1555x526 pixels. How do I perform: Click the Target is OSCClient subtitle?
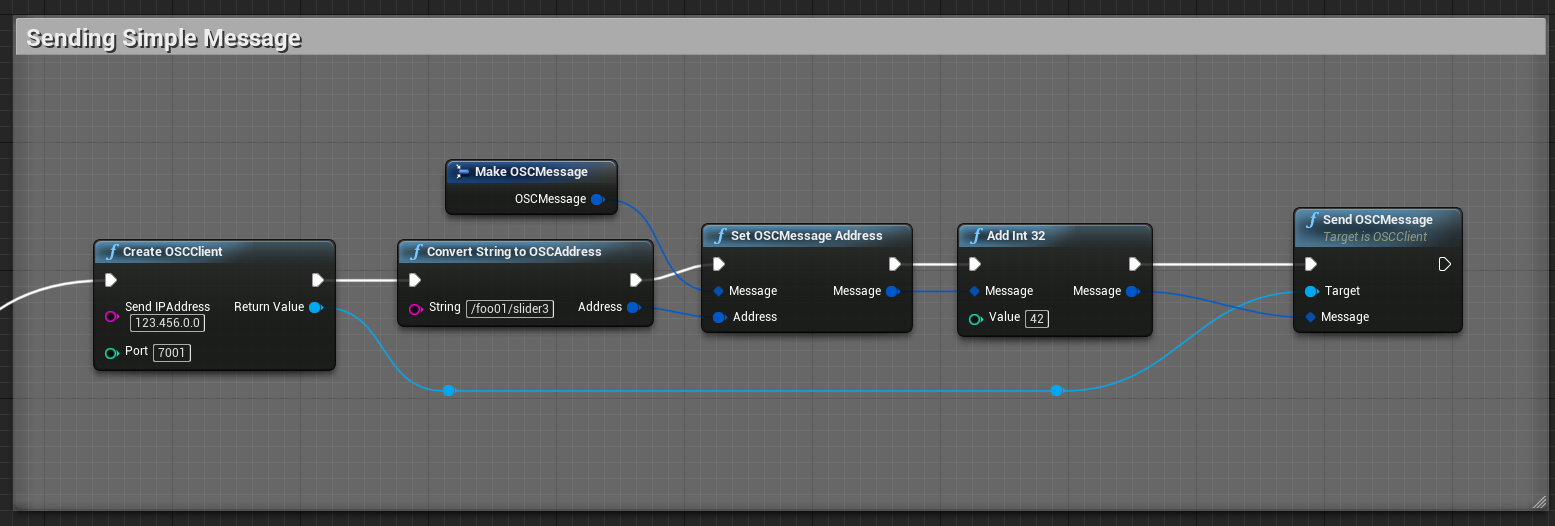[1375, 237]
